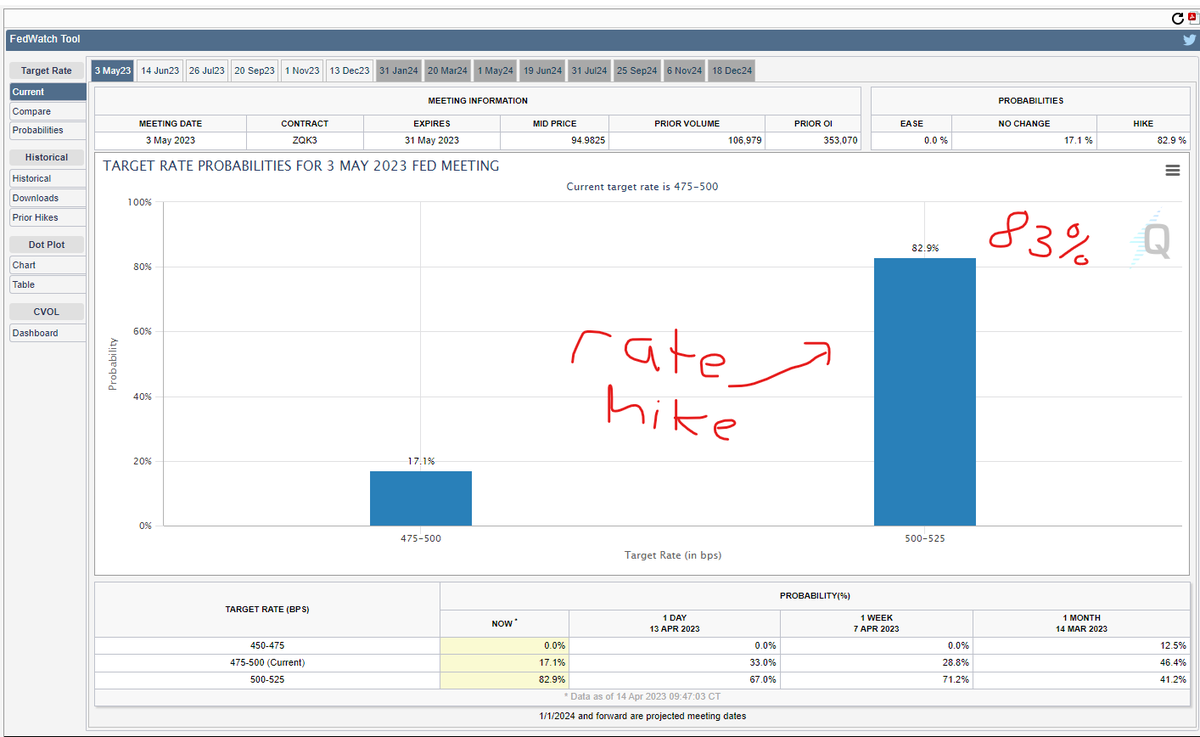Switch to the 1 Nov23 meeting tab

[302, 71]
